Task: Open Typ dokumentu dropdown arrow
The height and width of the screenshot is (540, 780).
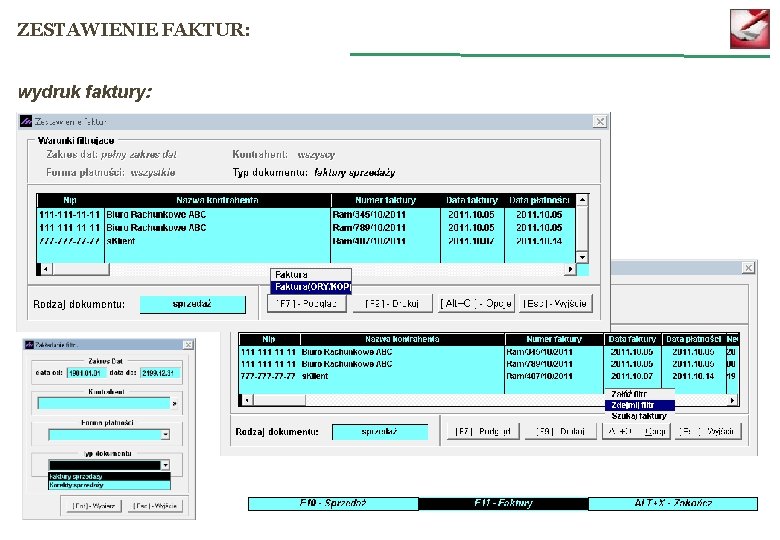Action: point(165,465)
